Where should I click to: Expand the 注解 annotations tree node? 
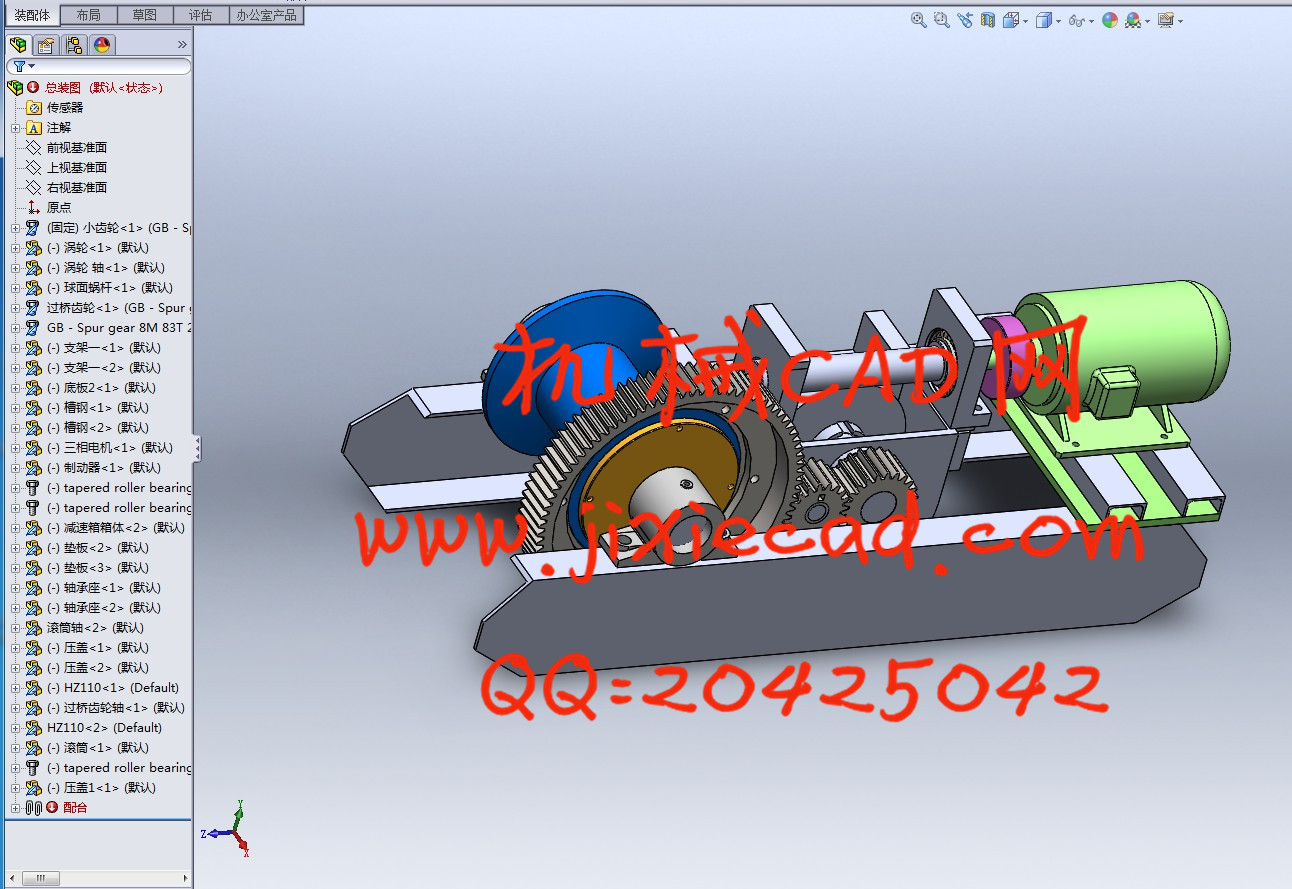click(x=15, y=128)
